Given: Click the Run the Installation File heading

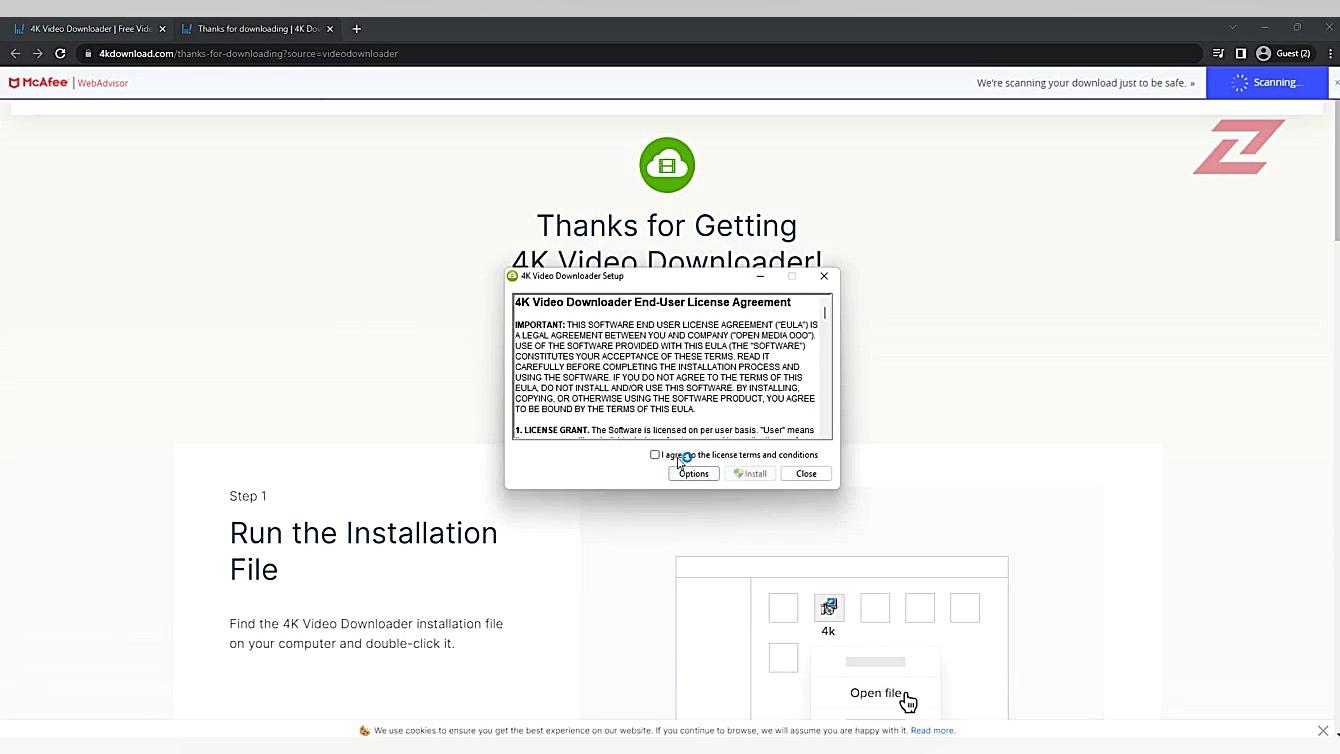Looking at the screenshot, I should [364, 551].
